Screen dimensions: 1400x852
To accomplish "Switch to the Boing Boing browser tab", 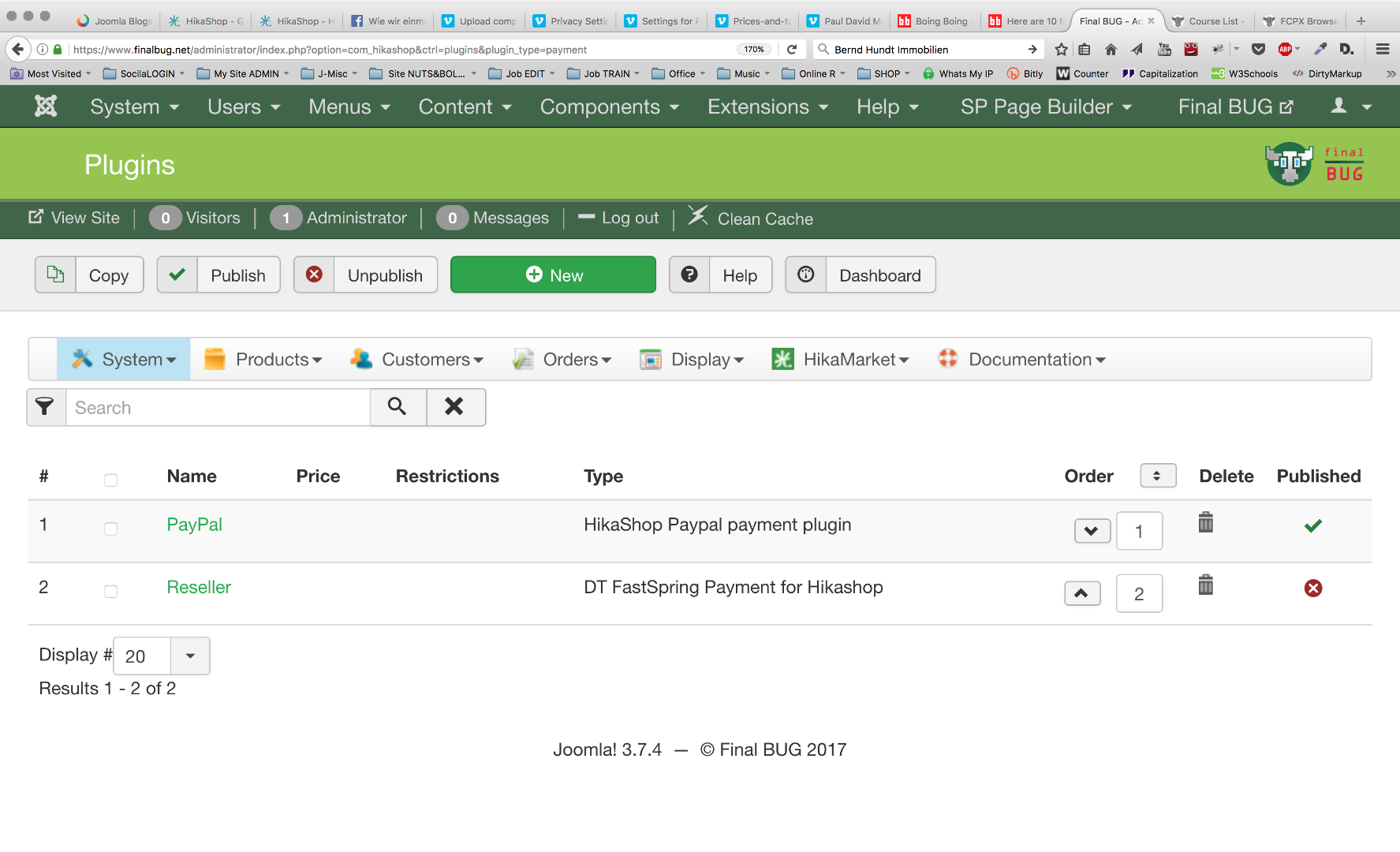I will (934, 21).
